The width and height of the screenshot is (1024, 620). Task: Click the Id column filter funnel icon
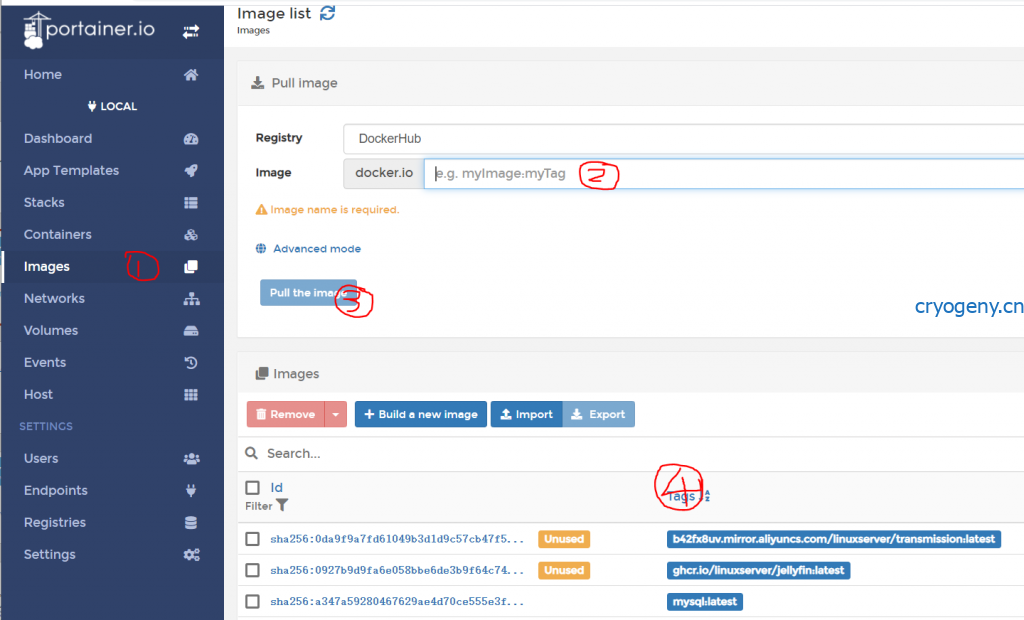click(x=282, y=506)
